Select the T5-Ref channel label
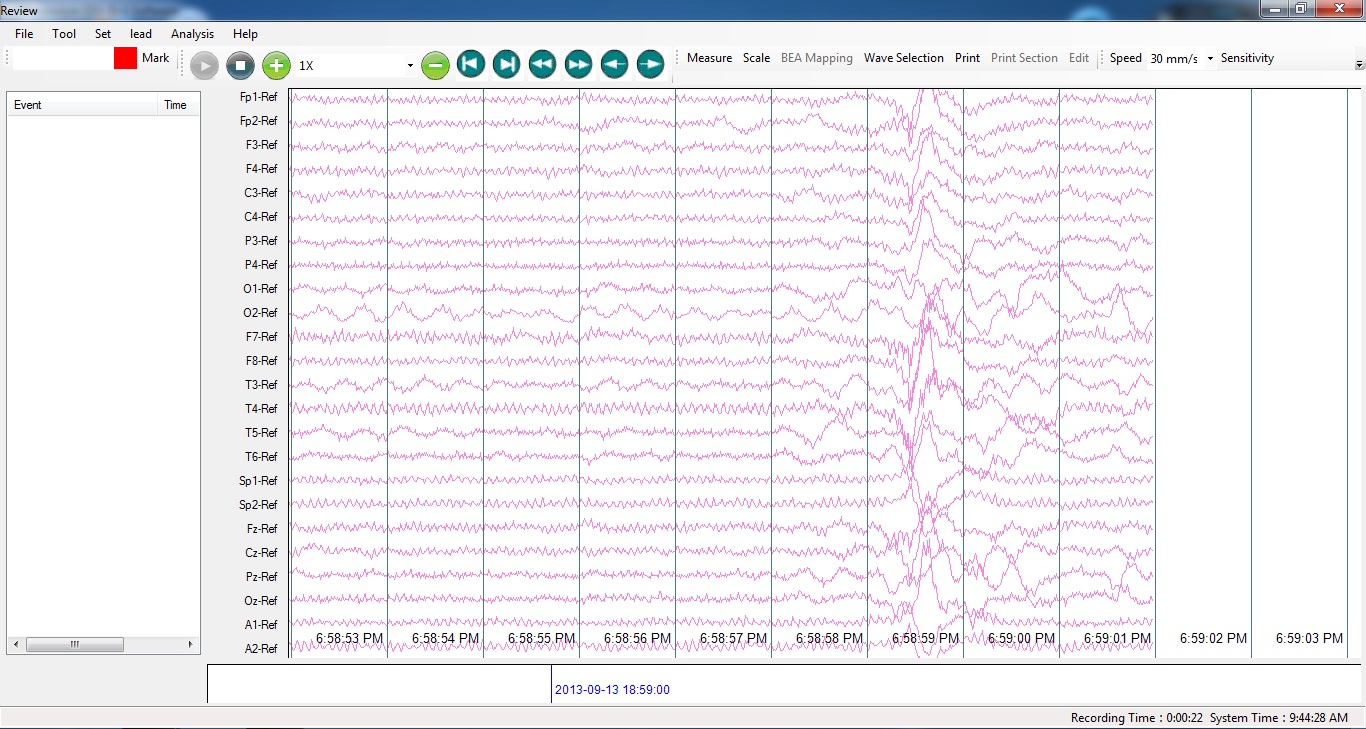This screenshot has width=1366, height=729. tap(262, 433)
